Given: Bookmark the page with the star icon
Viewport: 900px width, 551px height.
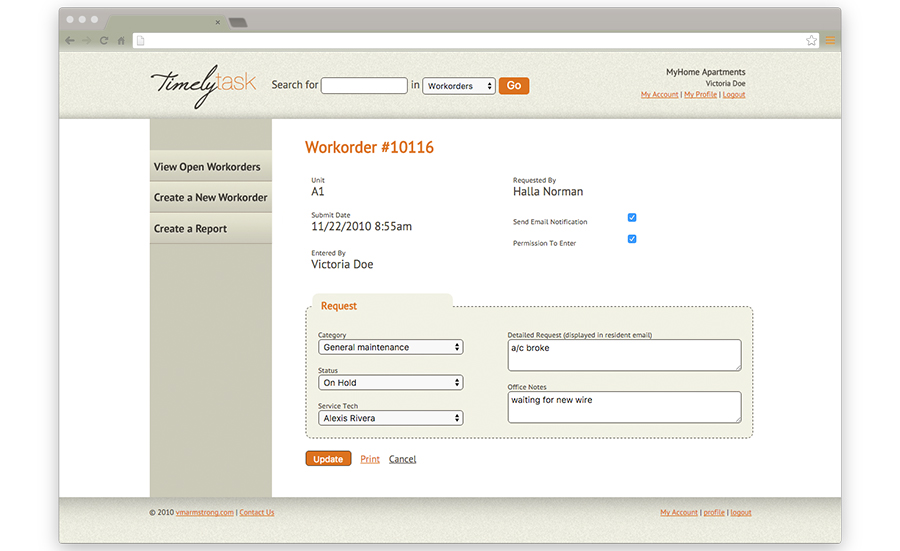Looking at the screenshot, I should 812,41.
